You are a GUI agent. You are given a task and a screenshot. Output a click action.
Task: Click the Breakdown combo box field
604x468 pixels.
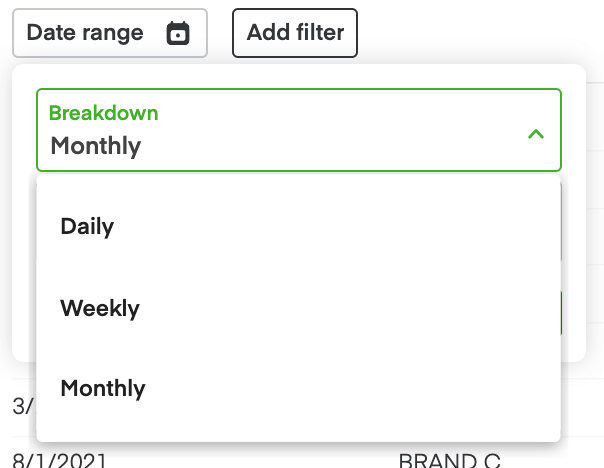pos(298,131)
